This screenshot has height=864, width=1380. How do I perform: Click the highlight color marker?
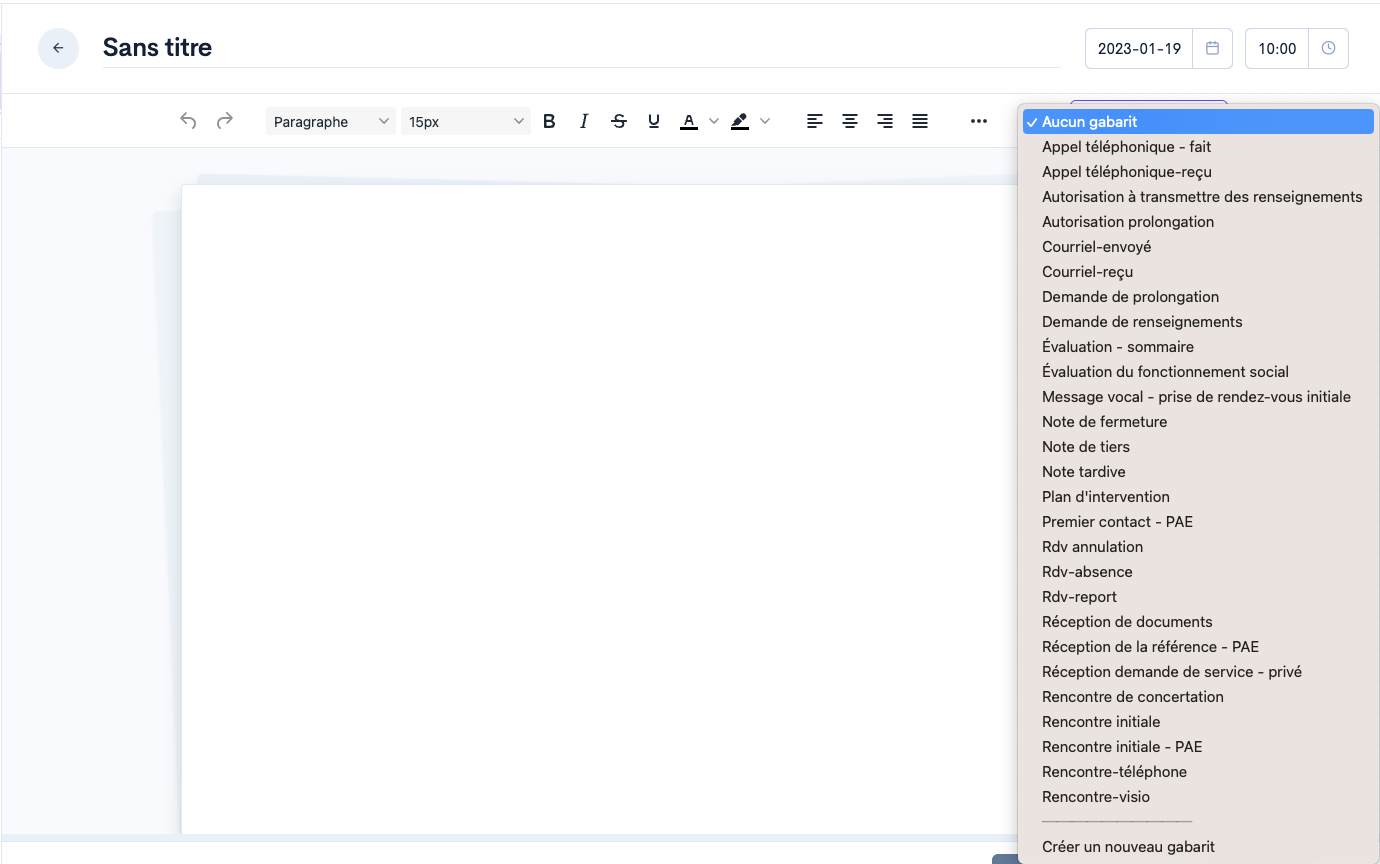coord(740,121)
